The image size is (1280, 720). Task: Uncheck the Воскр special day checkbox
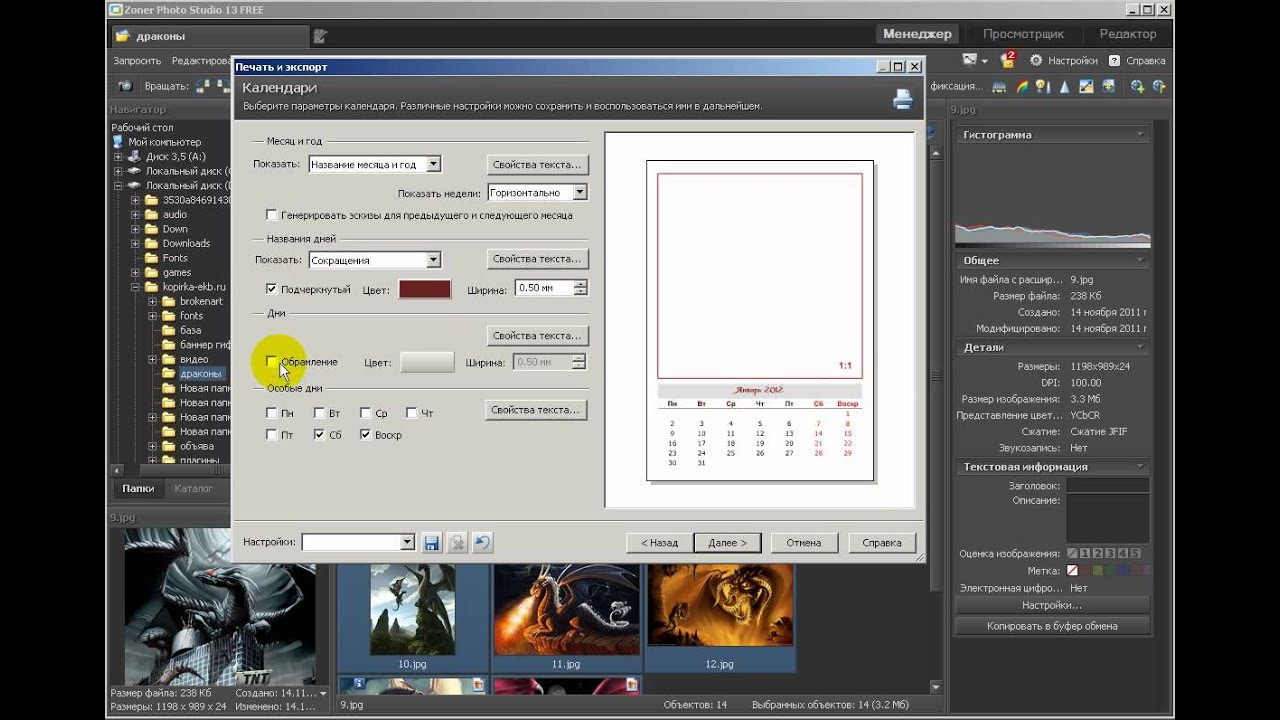366,435
